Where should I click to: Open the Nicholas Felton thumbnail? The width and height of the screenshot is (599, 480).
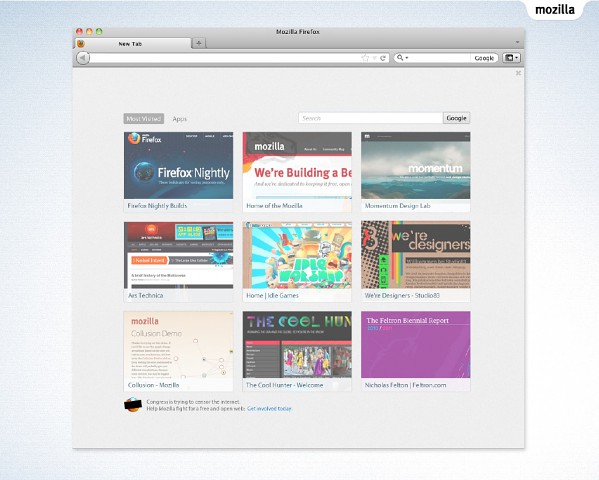click(x=416, y=351)
